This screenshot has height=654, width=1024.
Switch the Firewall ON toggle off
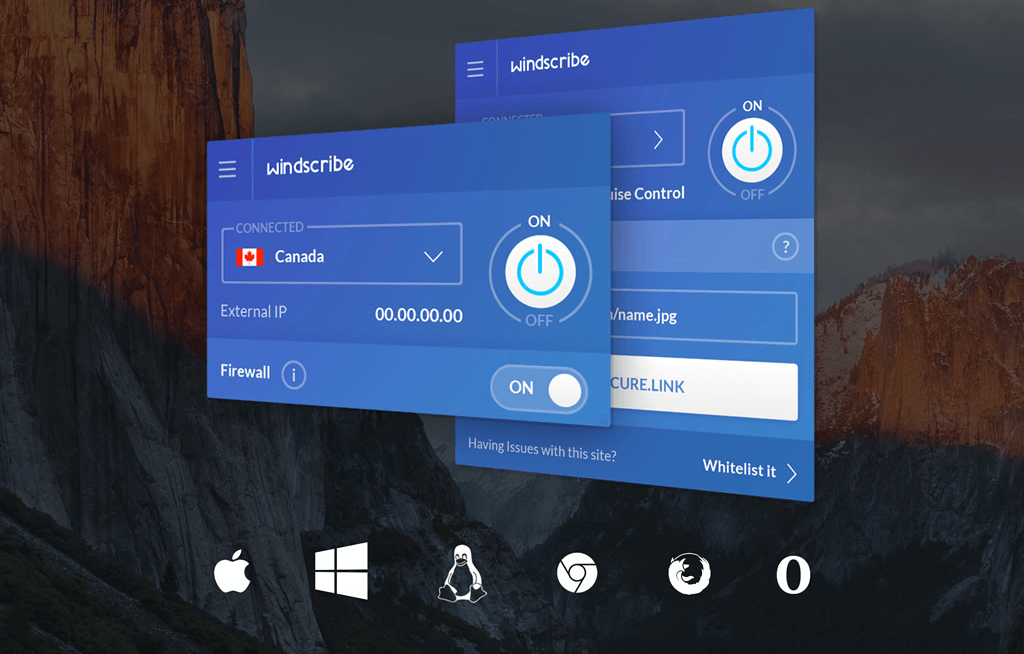click(x=539, y=389)
